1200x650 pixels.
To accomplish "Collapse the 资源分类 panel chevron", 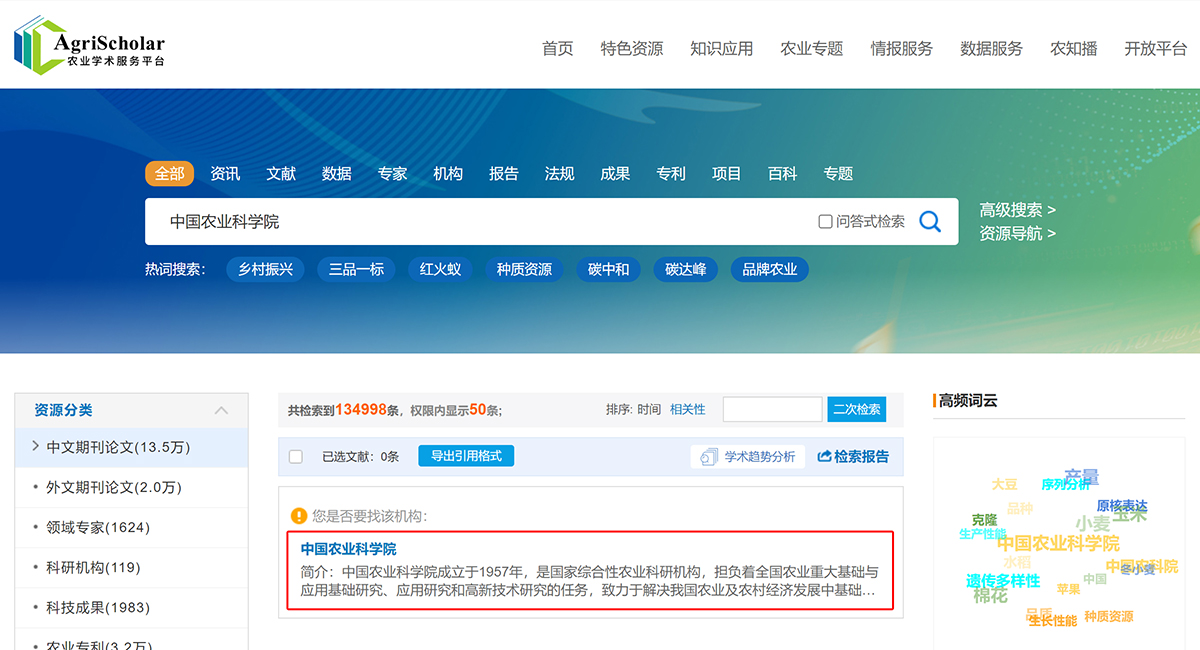I will pyautogui.click(x=221, y=410).
